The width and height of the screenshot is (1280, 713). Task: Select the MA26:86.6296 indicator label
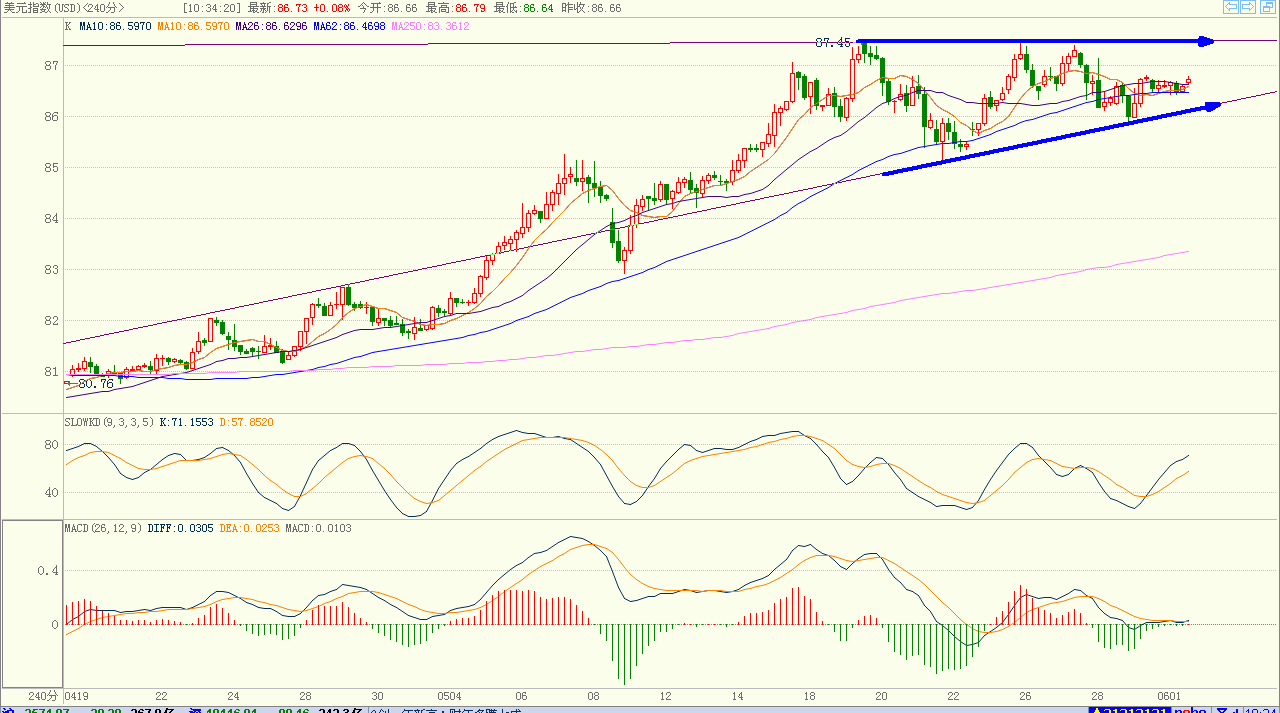pos(271,26)
